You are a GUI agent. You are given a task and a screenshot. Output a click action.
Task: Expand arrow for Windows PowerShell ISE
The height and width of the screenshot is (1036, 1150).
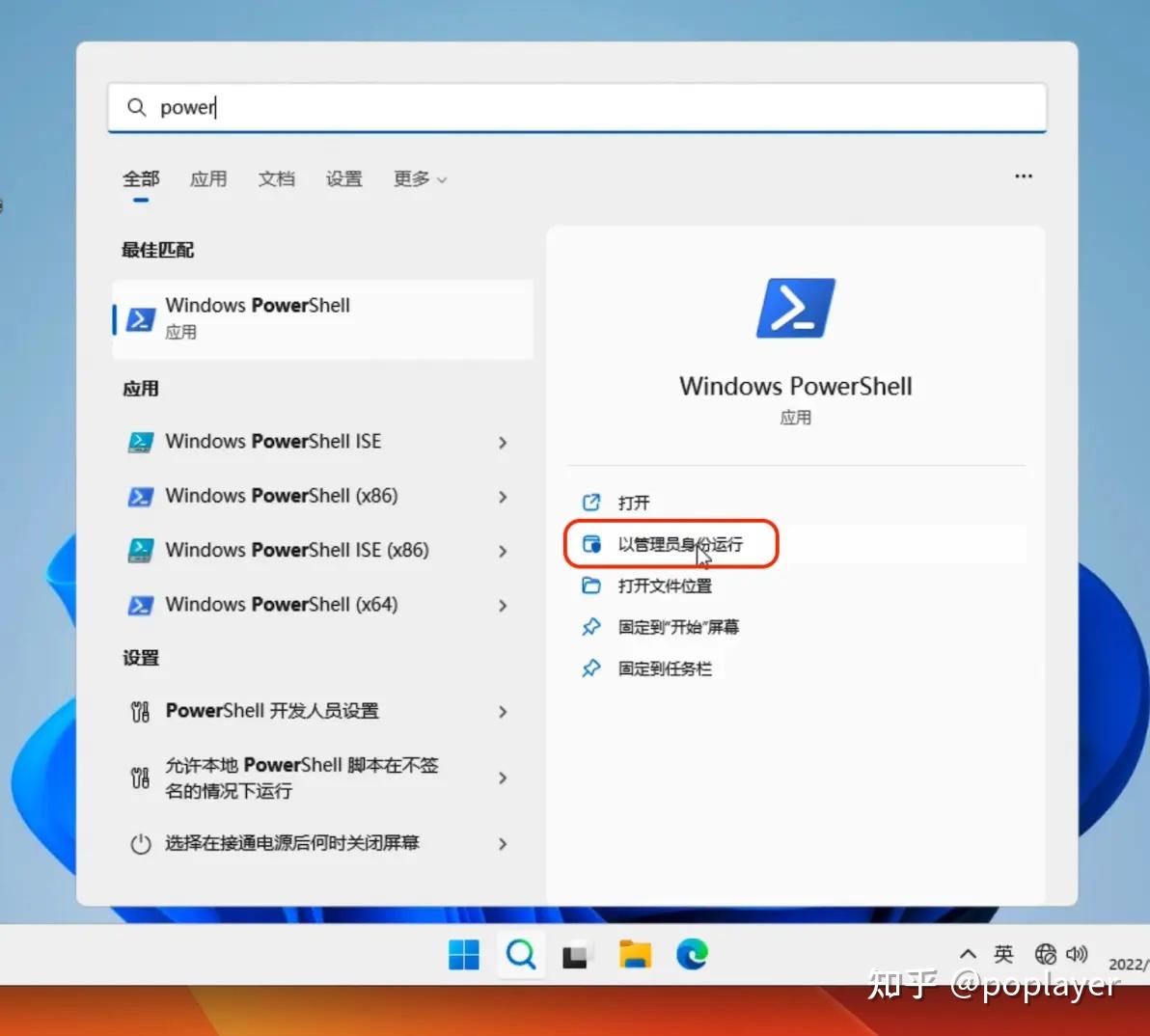click(503, 443)
